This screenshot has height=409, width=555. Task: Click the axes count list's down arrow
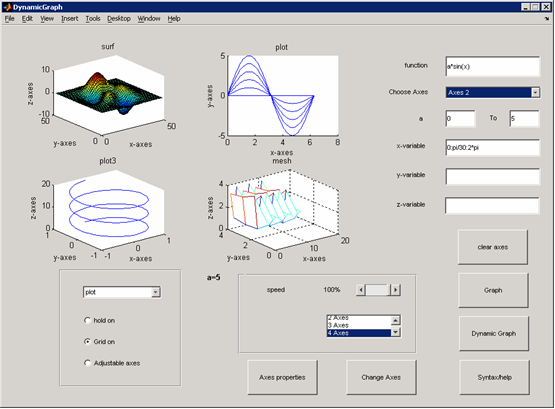(x=395, y=332)
